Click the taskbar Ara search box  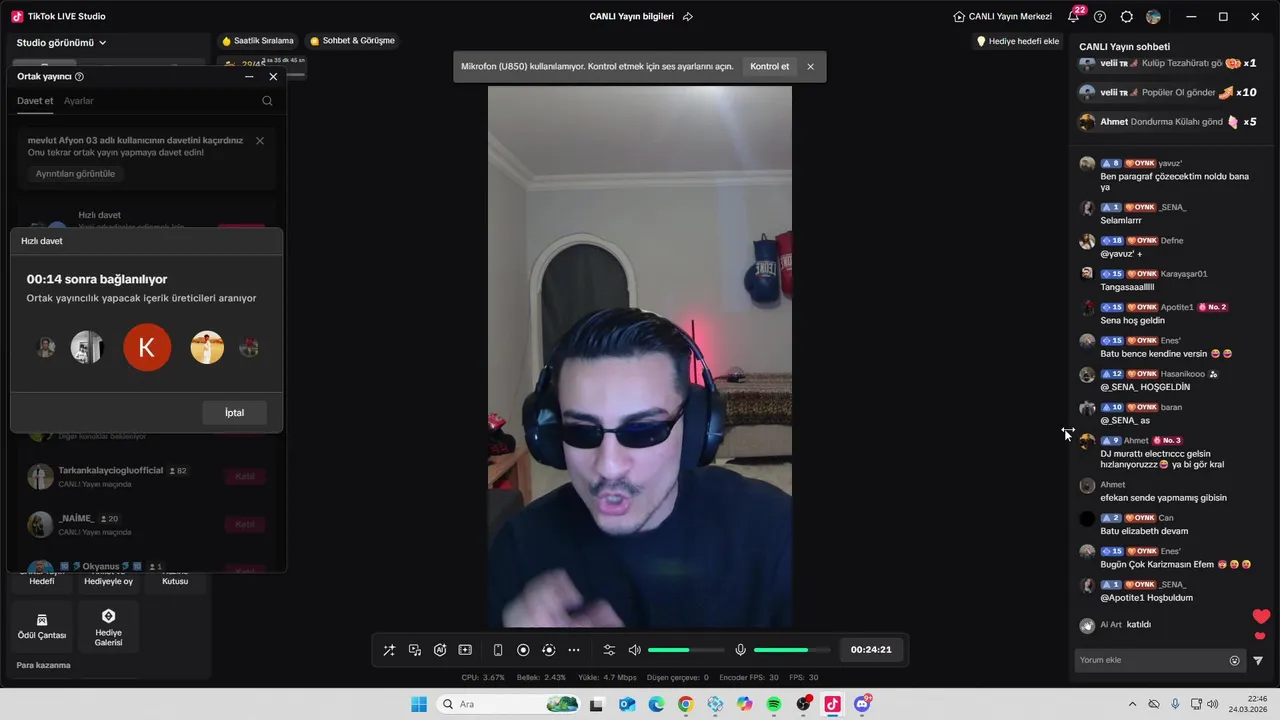[x=509, y=704]
